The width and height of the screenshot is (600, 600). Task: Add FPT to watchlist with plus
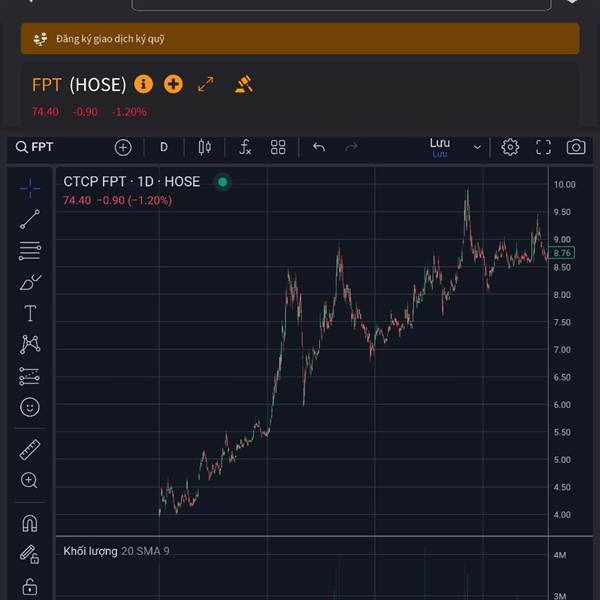pyautogui.click(x=173, y=84)
